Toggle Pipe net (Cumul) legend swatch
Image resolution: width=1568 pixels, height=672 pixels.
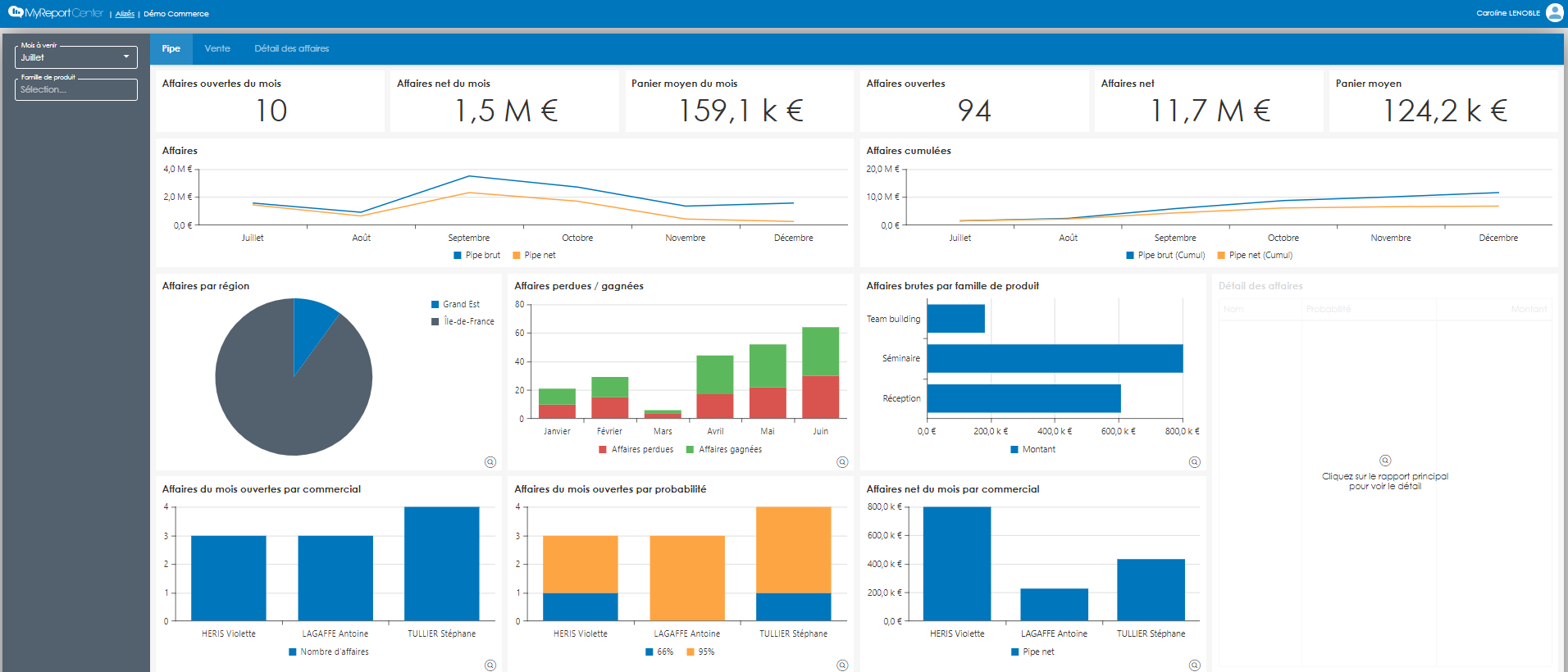tap(1221, 255)
